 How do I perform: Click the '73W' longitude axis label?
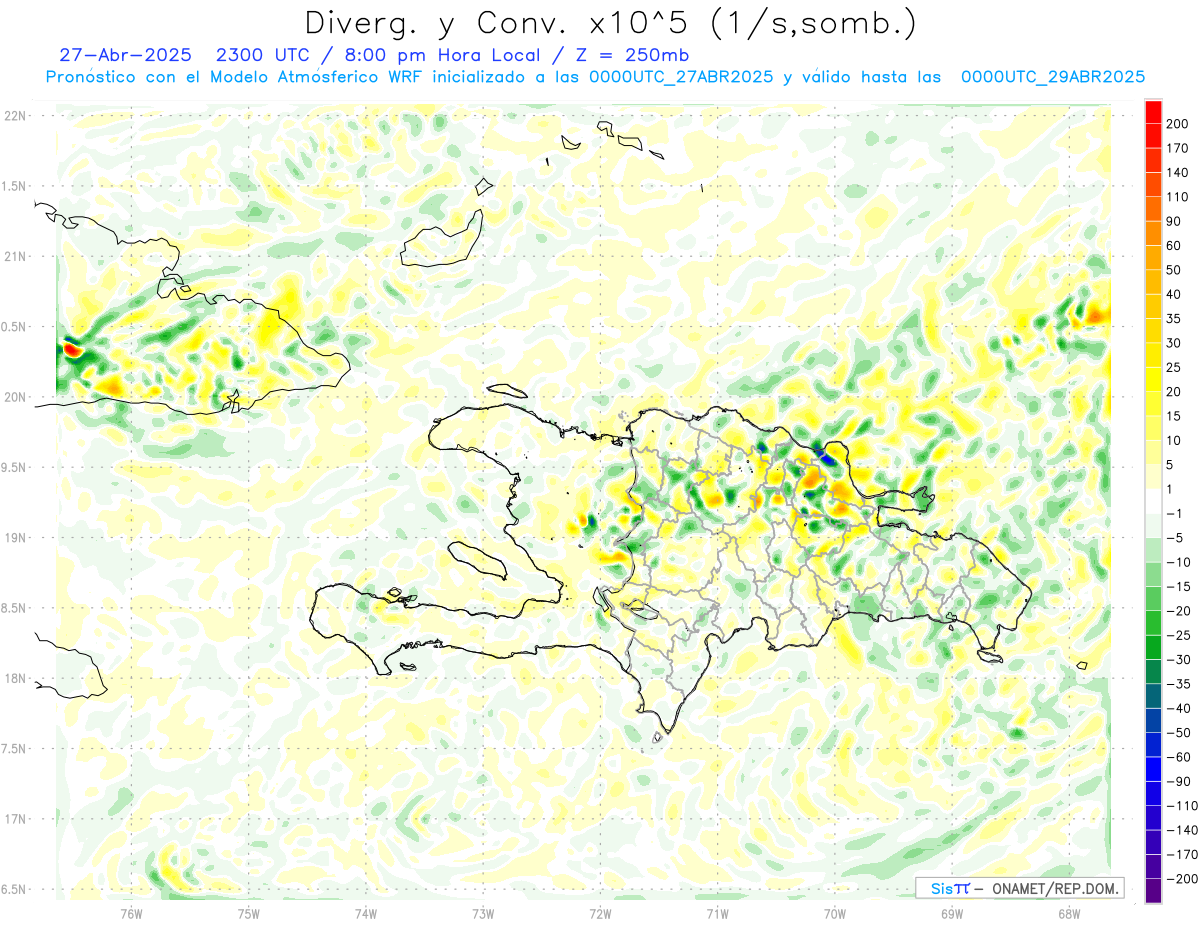pos(483,912)
